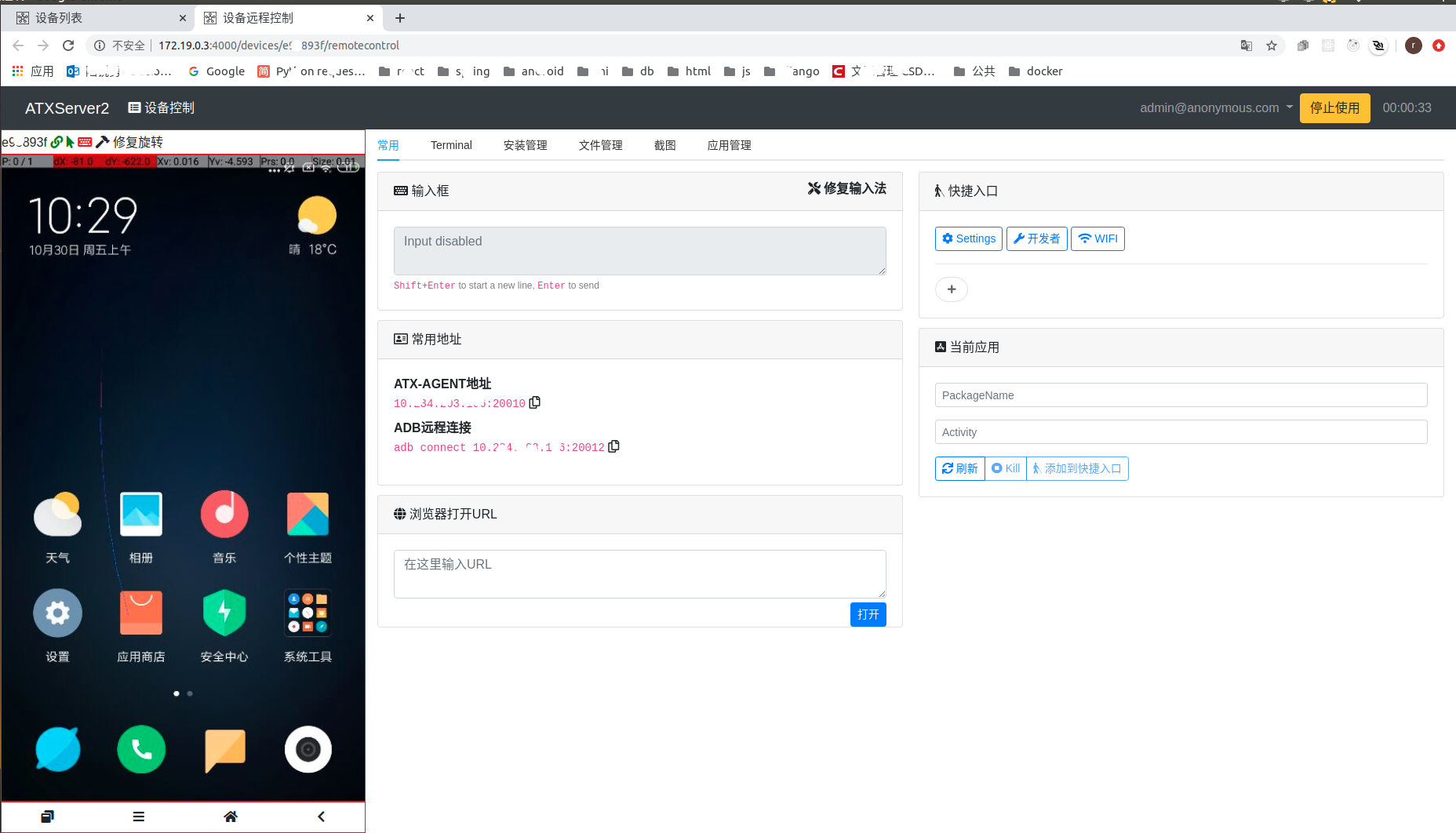
Task: Click Kill to stop the current app
Action: click(x=1005, y=468)
